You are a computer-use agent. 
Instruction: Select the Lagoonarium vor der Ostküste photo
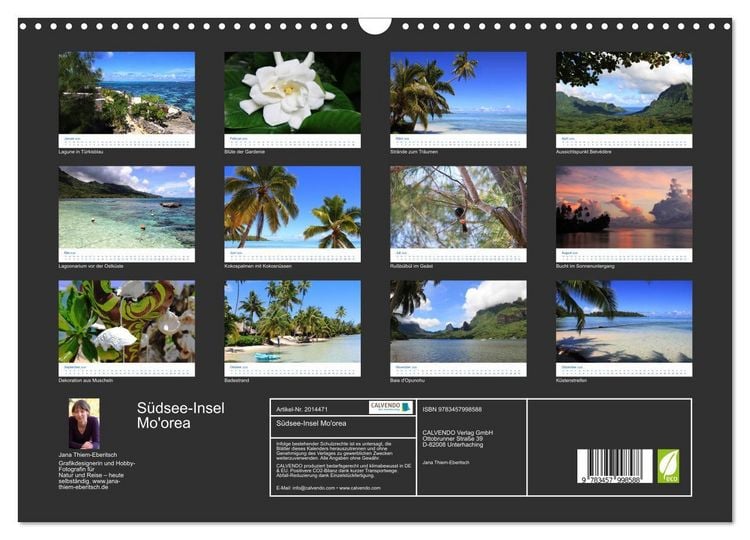127,207
